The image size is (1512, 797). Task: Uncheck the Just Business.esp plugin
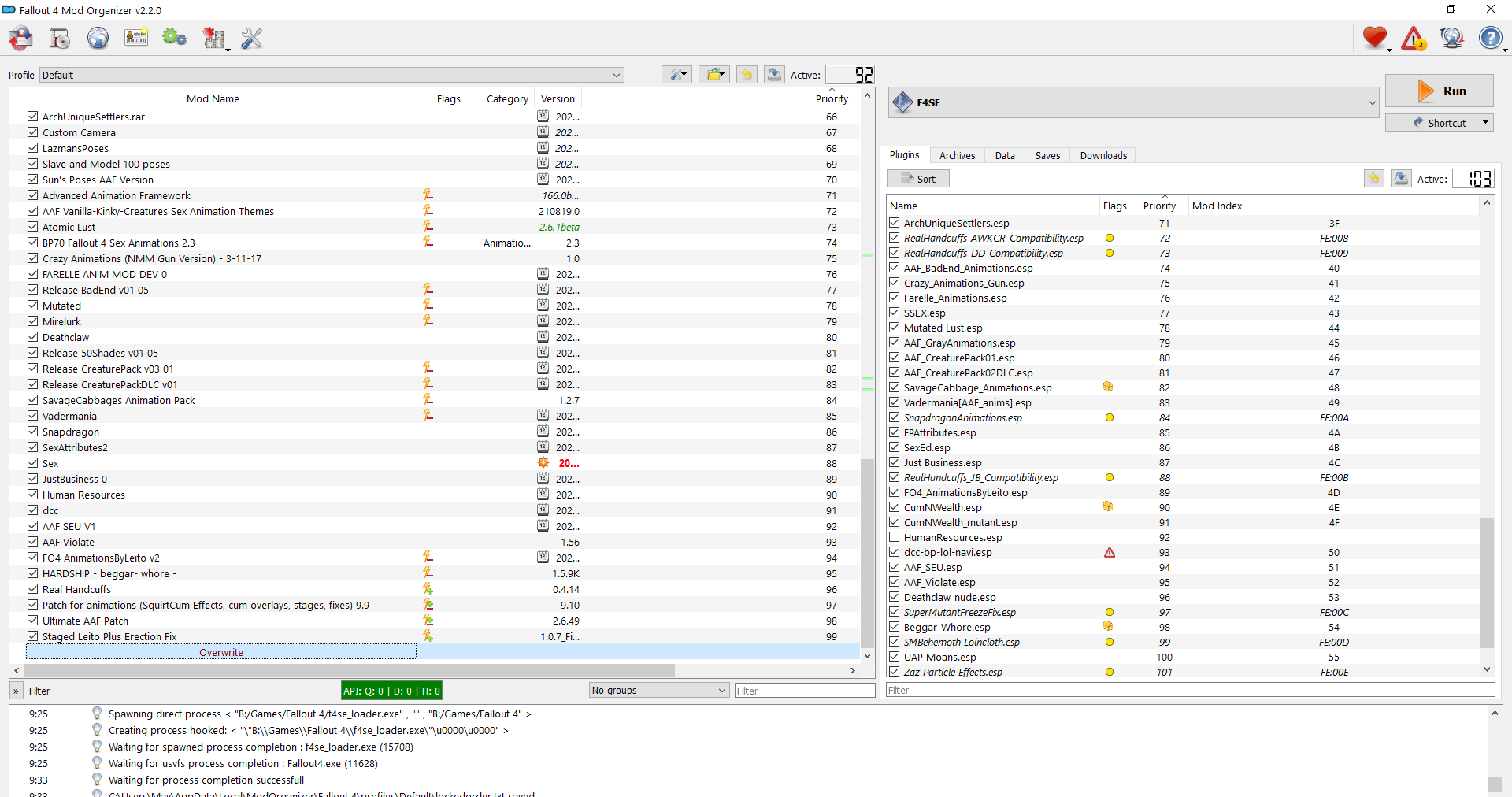pos(895,462)
